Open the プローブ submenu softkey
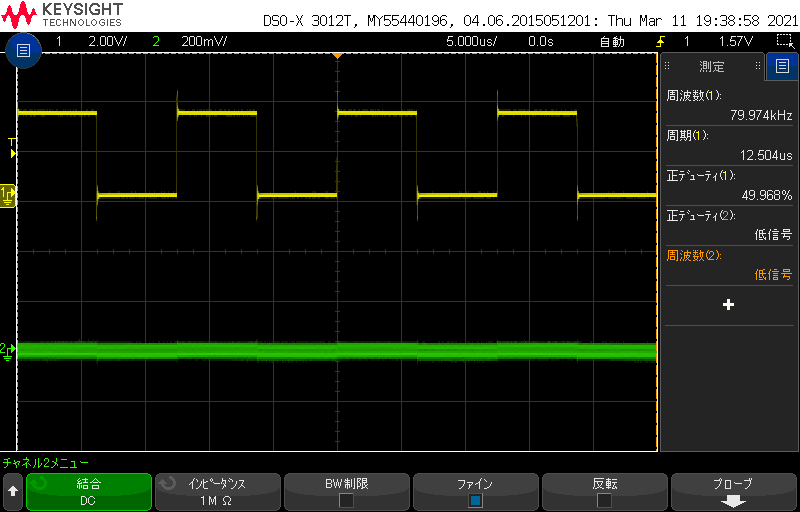The image size is (800, 512). pos(733,492)
